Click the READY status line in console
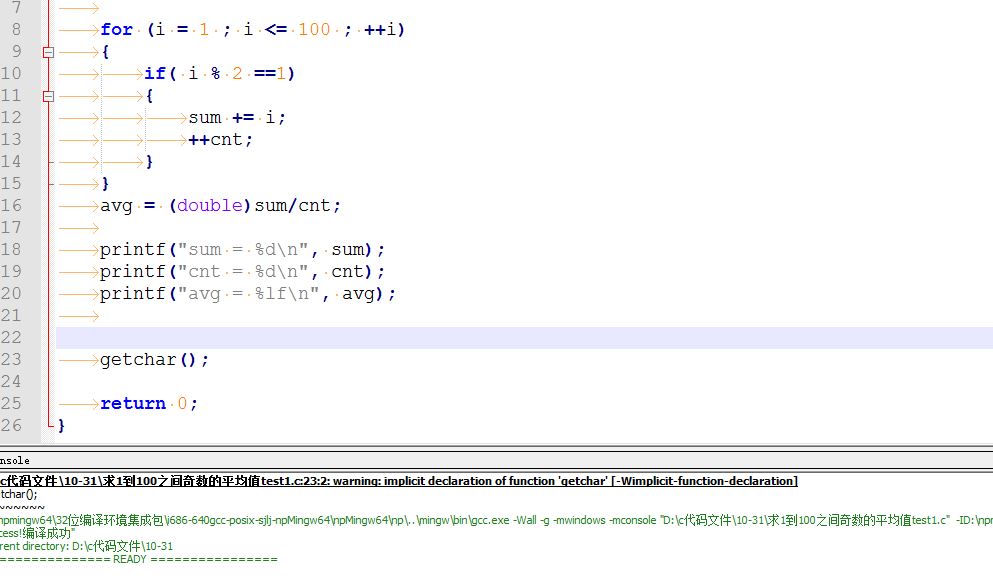Screen dimensions: 993x581 click(139, 559)
